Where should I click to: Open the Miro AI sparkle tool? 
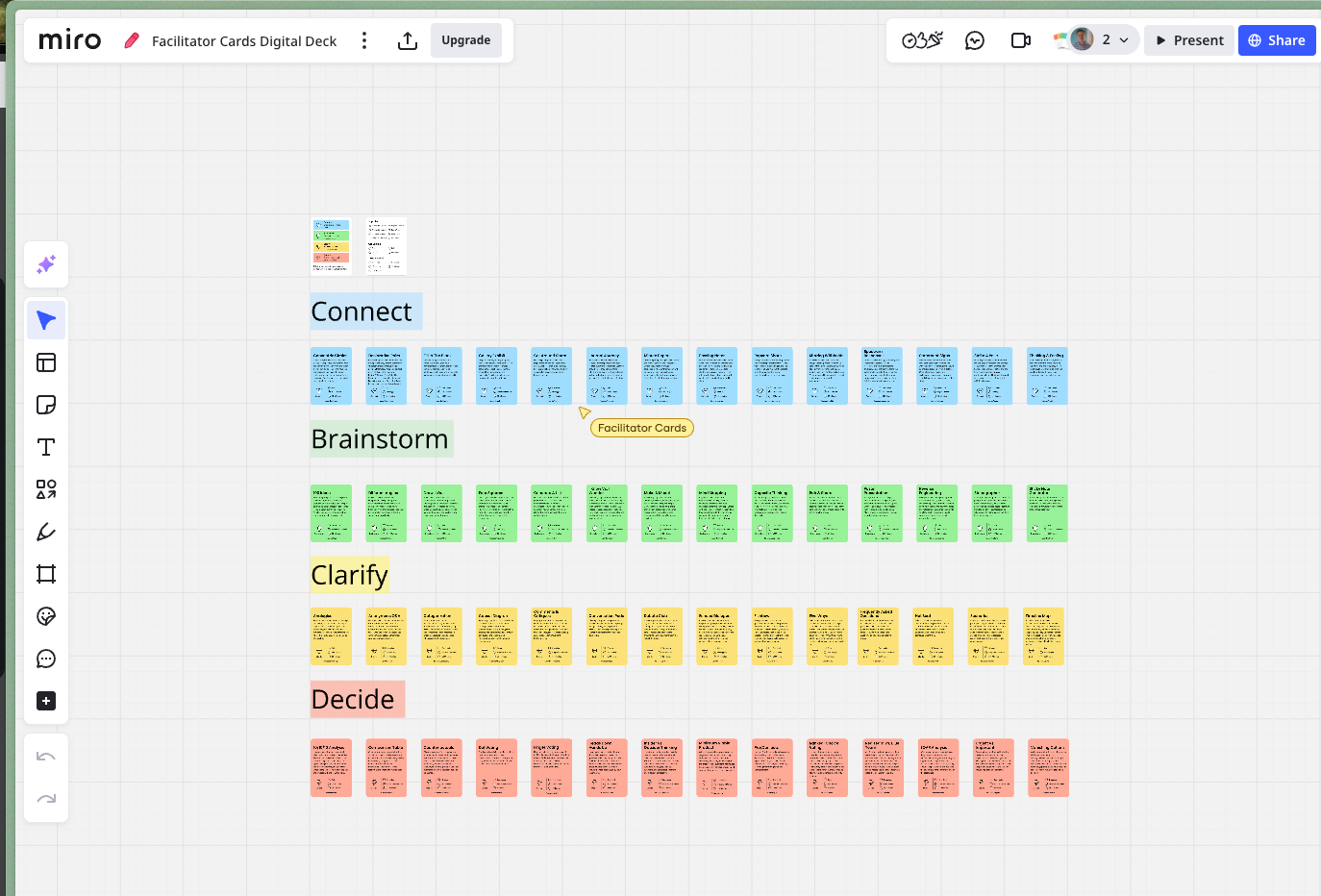pyautogui.click(x=46, y=265)
